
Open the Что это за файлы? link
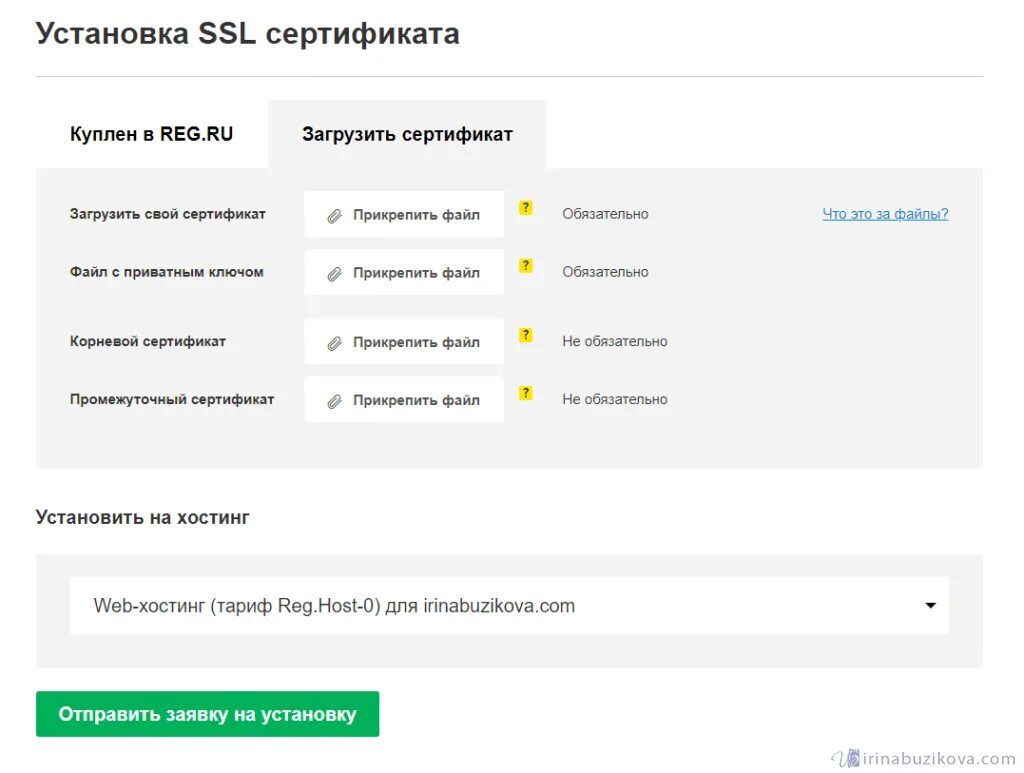885,214
